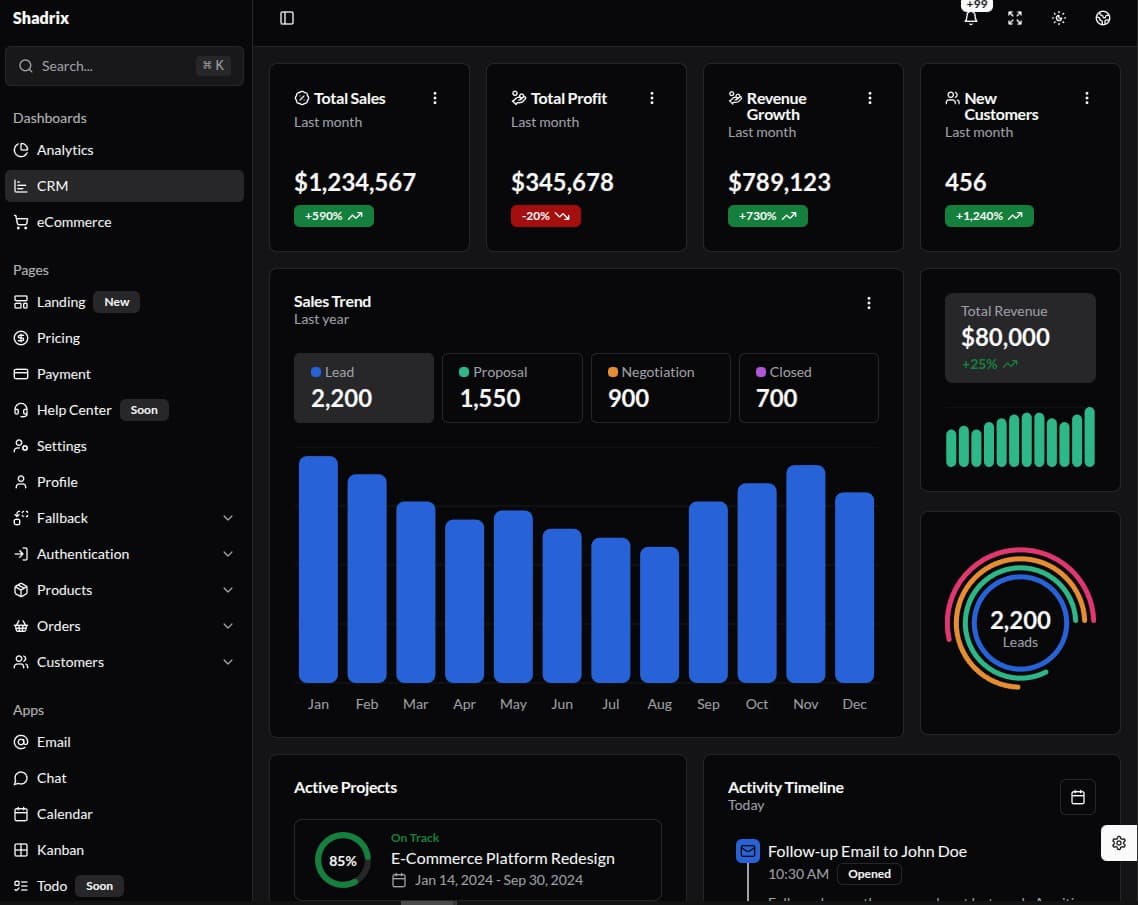Open CRM dashboard in sidebar
This screenshot has height=905, width=1138.
[x=124, y=186]
